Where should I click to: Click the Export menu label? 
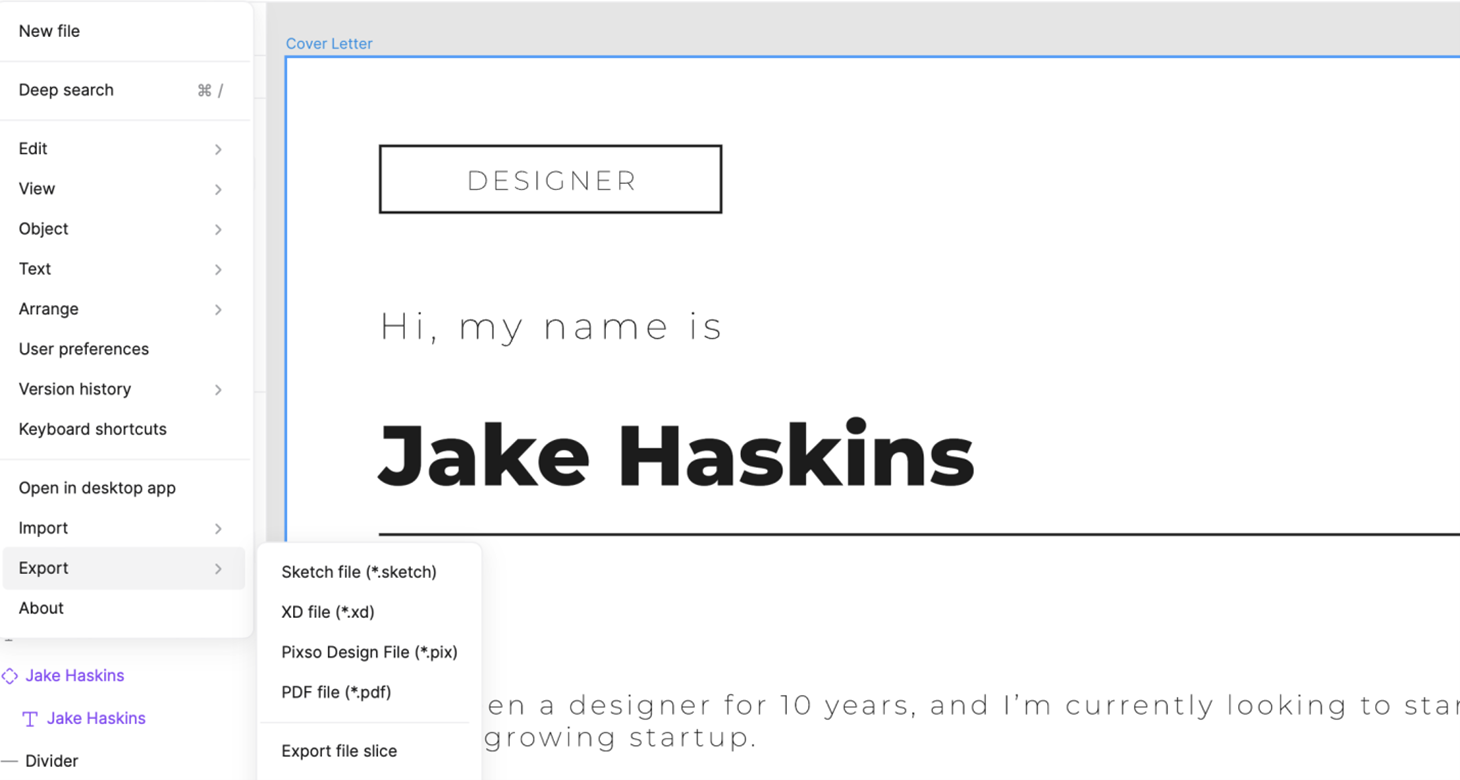coord(44,568)
